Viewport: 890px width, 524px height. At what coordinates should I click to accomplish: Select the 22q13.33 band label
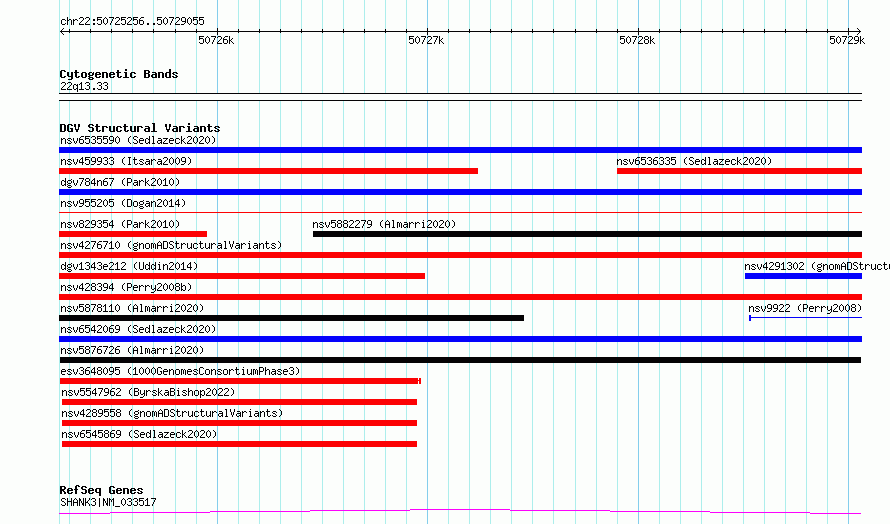[84, 86]
